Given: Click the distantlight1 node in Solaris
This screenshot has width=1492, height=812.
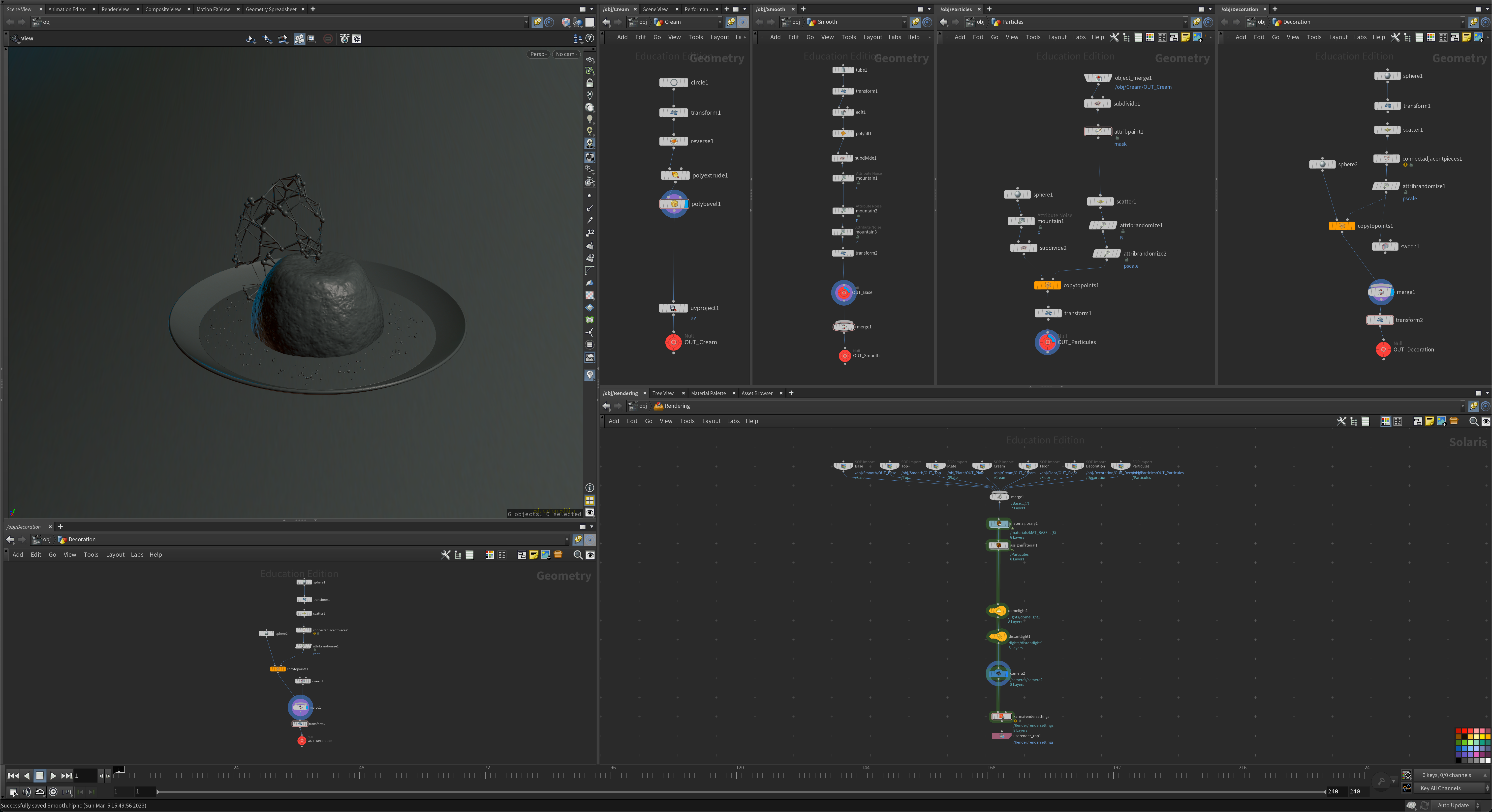Looking at the screenshot, I should click(997, 637).
